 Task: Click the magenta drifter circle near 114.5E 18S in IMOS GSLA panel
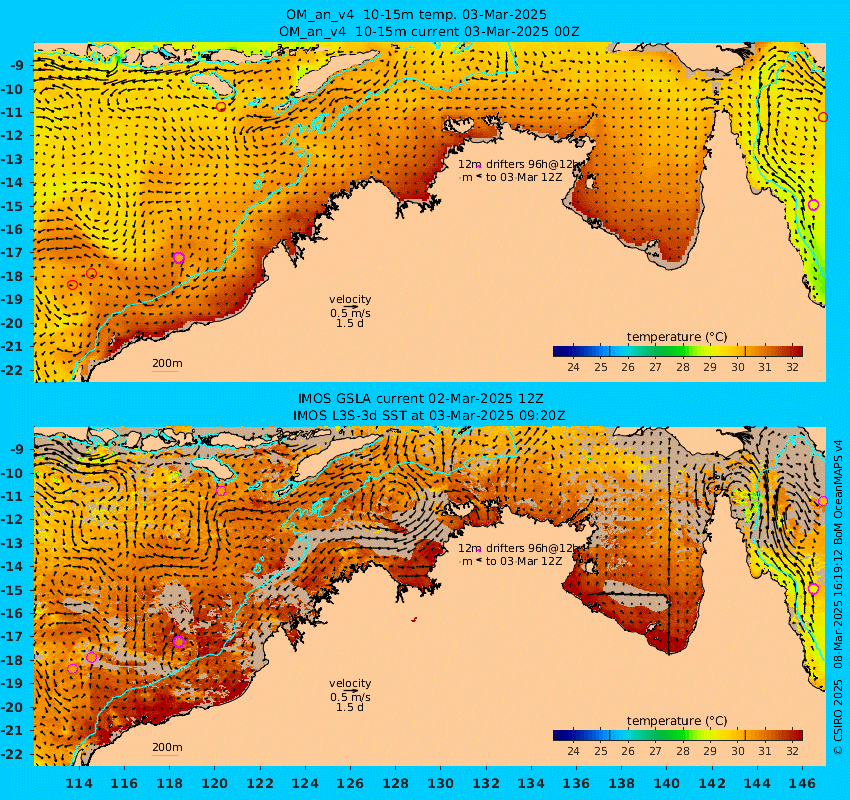[92, 657]
